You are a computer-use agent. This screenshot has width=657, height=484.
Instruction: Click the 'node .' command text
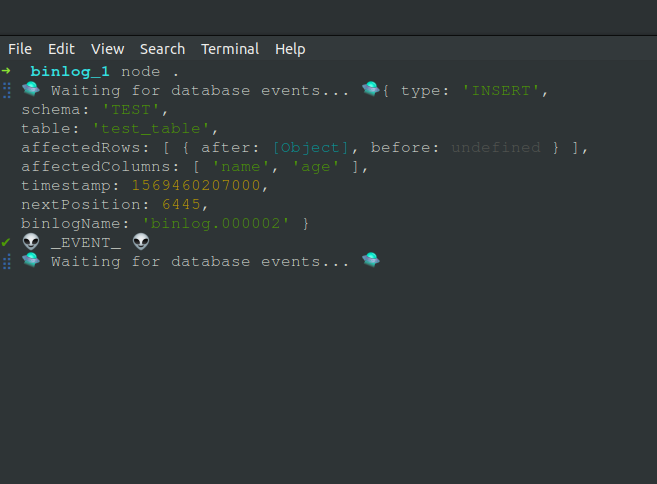(150, 72)
